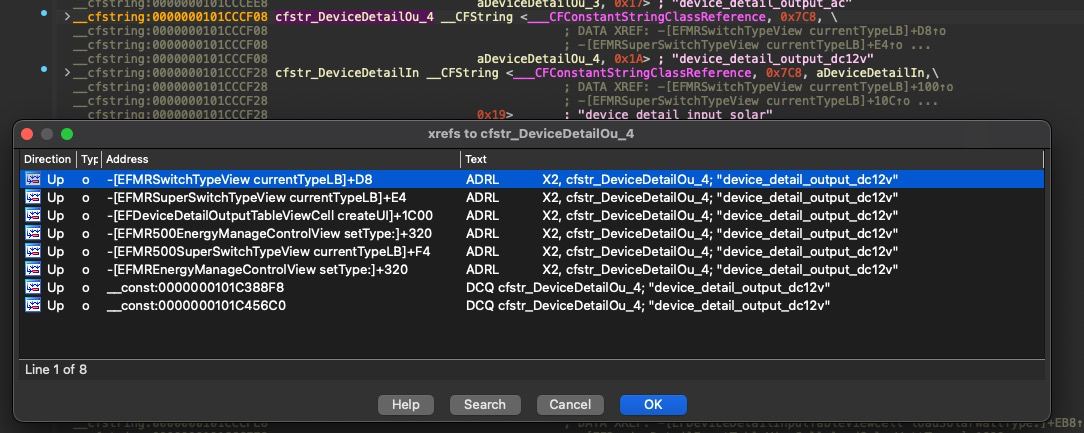The width and height of the screenshot is (1084, 433).
Task: Click xref icon of EFDeviceDetailOutputTableViewCell row
Action: [33, 215]
